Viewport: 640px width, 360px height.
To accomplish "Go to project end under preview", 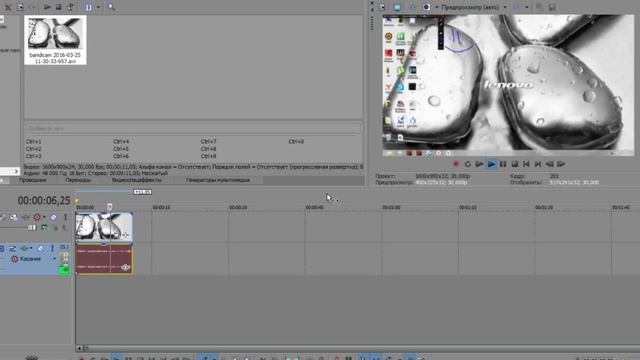I will click(x=538, y=164).
